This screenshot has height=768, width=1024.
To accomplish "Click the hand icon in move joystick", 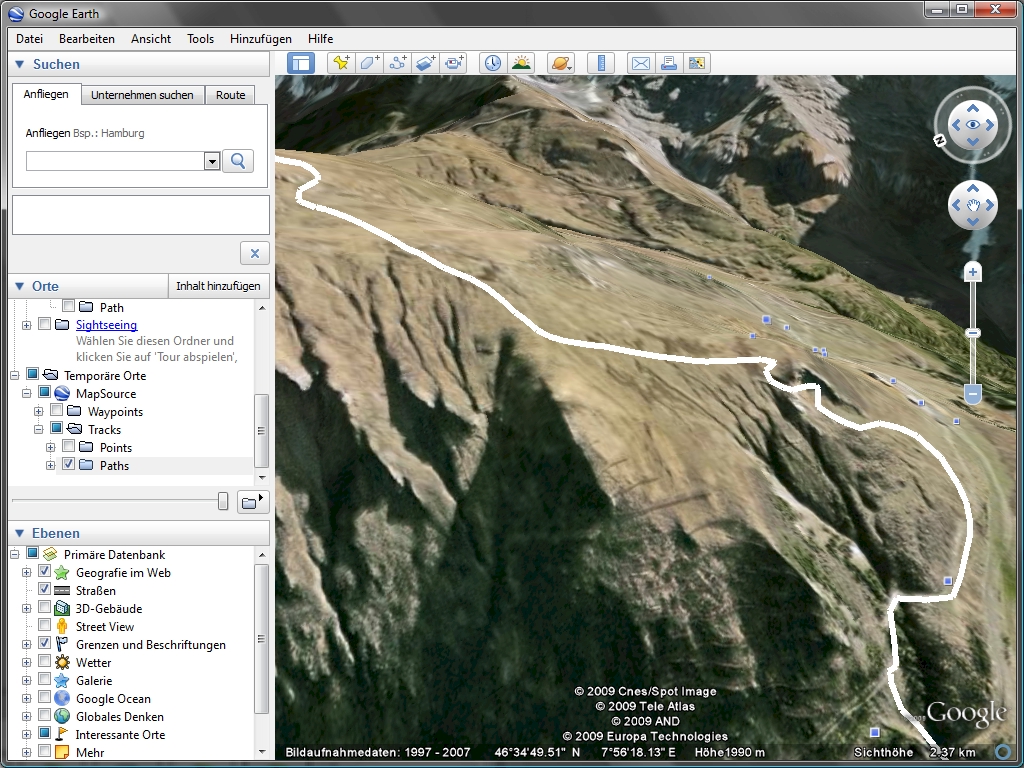I will pyautogui.click(x=973, y=205).
